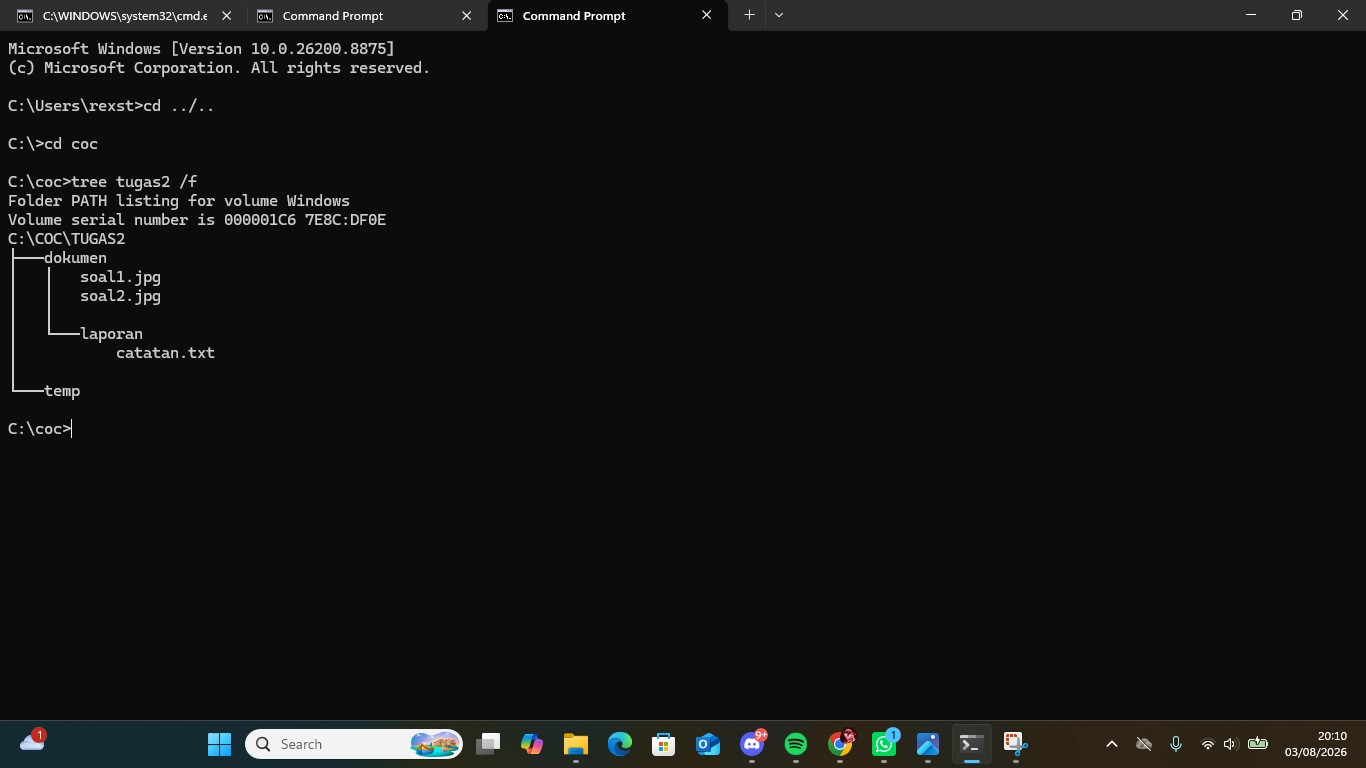Click the 'dokumen' folder in tree output

tap(75, 258)
